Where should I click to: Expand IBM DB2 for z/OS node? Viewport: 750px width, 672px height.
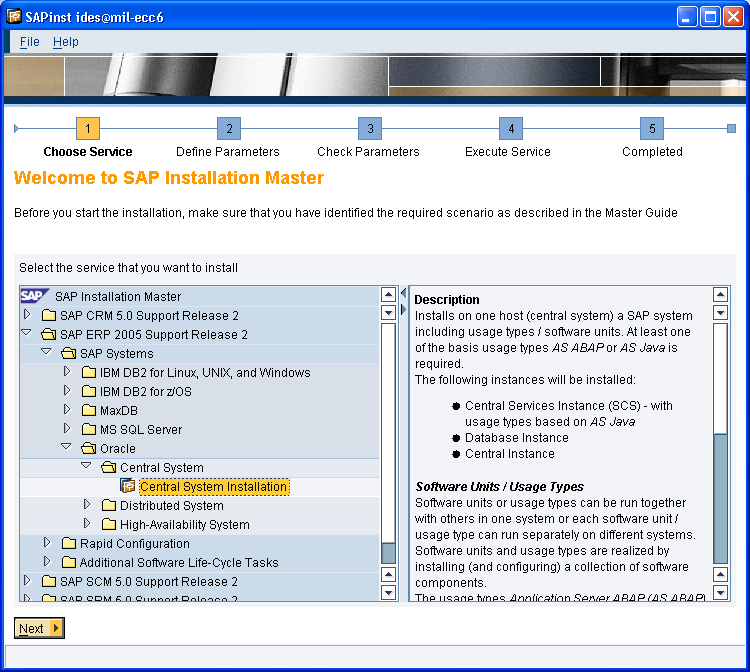68,392
